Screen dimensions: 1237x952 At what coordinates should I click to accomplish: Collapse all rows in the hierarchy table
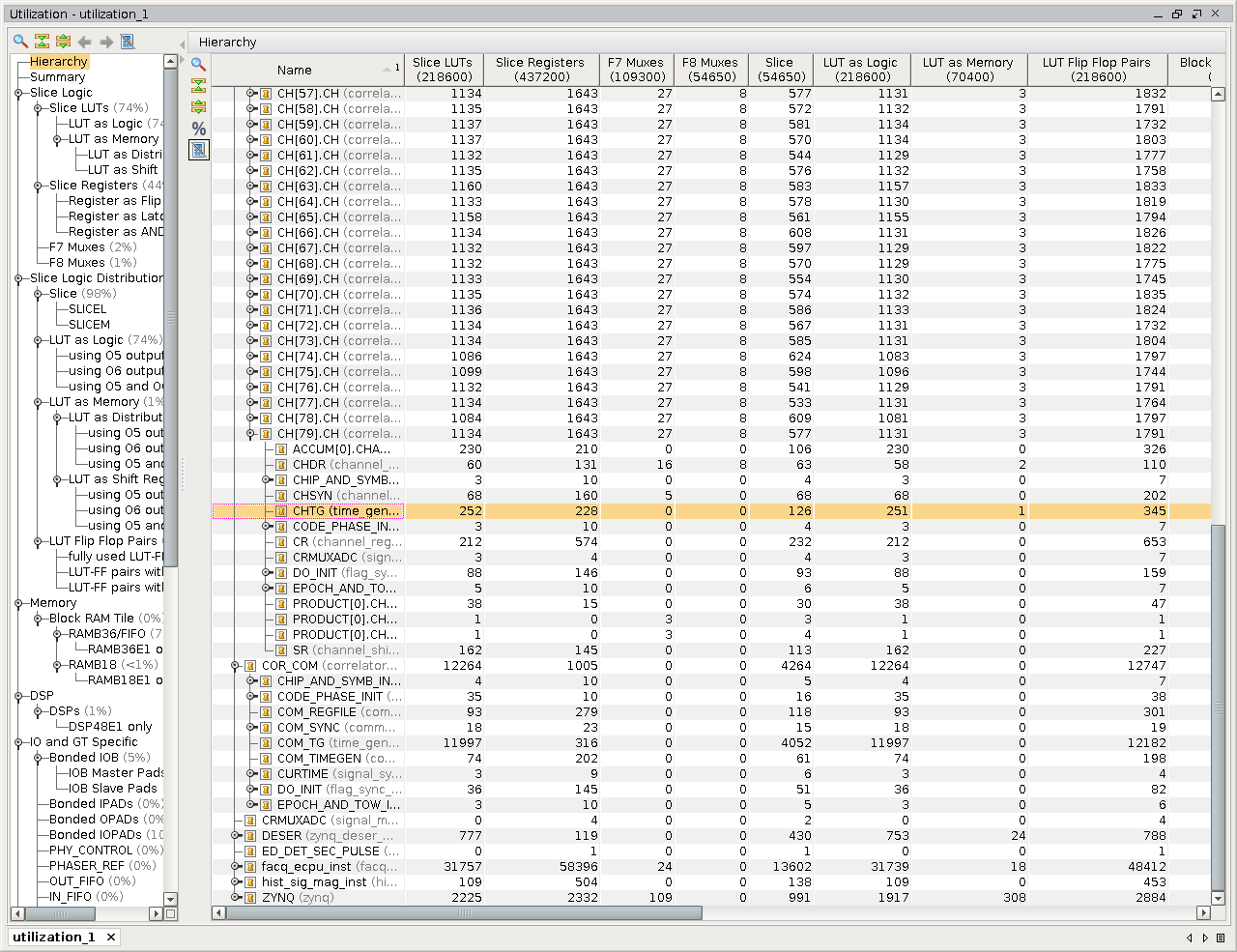[x=198, y=86]
